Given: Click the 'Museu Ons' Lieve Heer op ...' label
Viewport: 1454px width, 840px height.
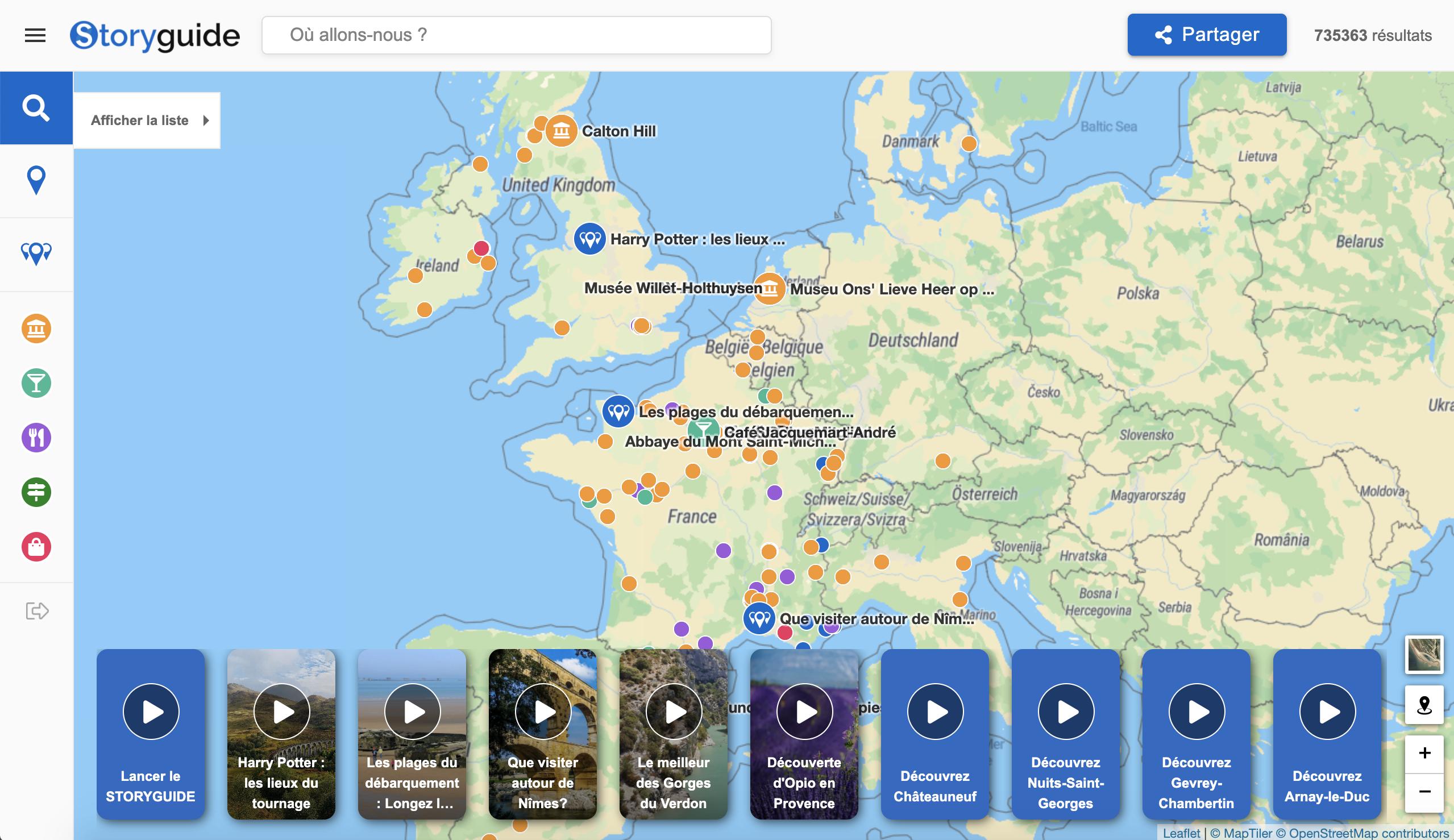Looking at the screenshot, I should 892,289.
